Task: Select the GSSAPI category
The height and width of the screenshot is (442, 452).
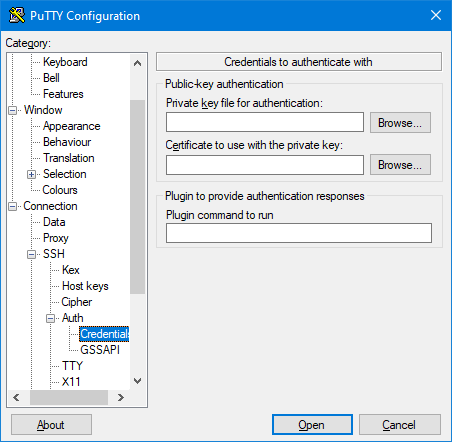Action: 100,350
